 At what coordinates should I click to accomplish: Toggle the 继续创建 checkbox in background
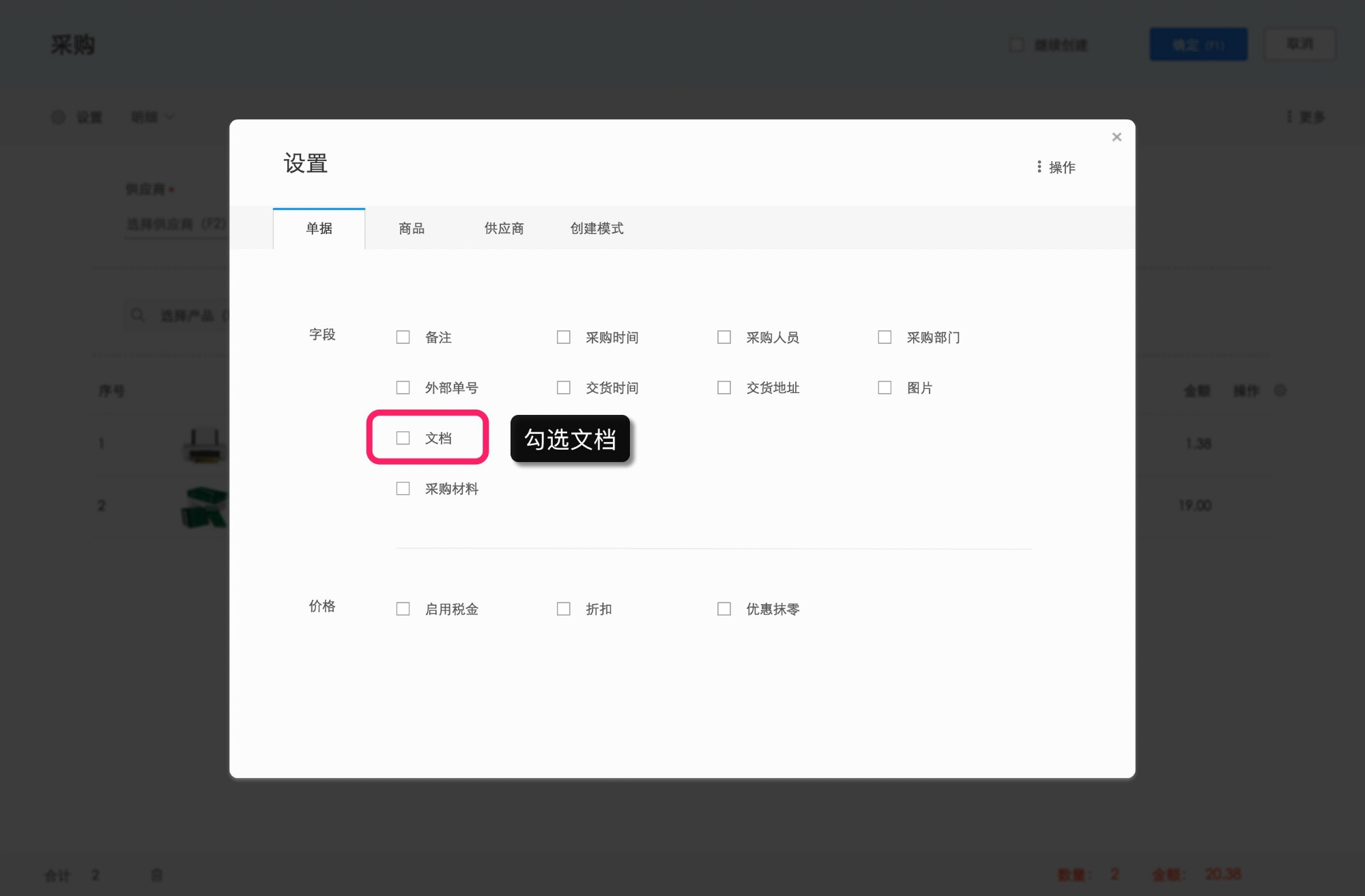point(1016,45)
